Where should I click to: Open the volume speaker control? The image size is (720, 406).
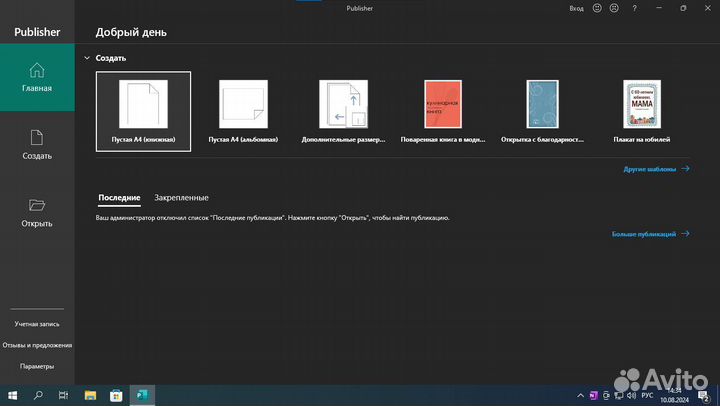[631, 395]
